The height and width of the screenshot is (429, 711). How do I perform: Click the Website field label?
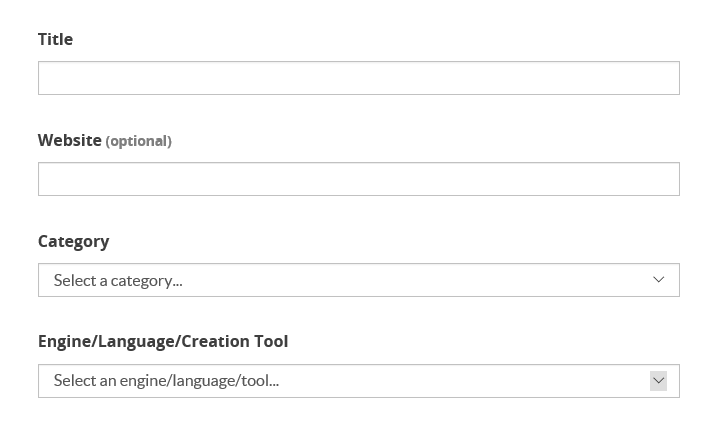point(70,141)
